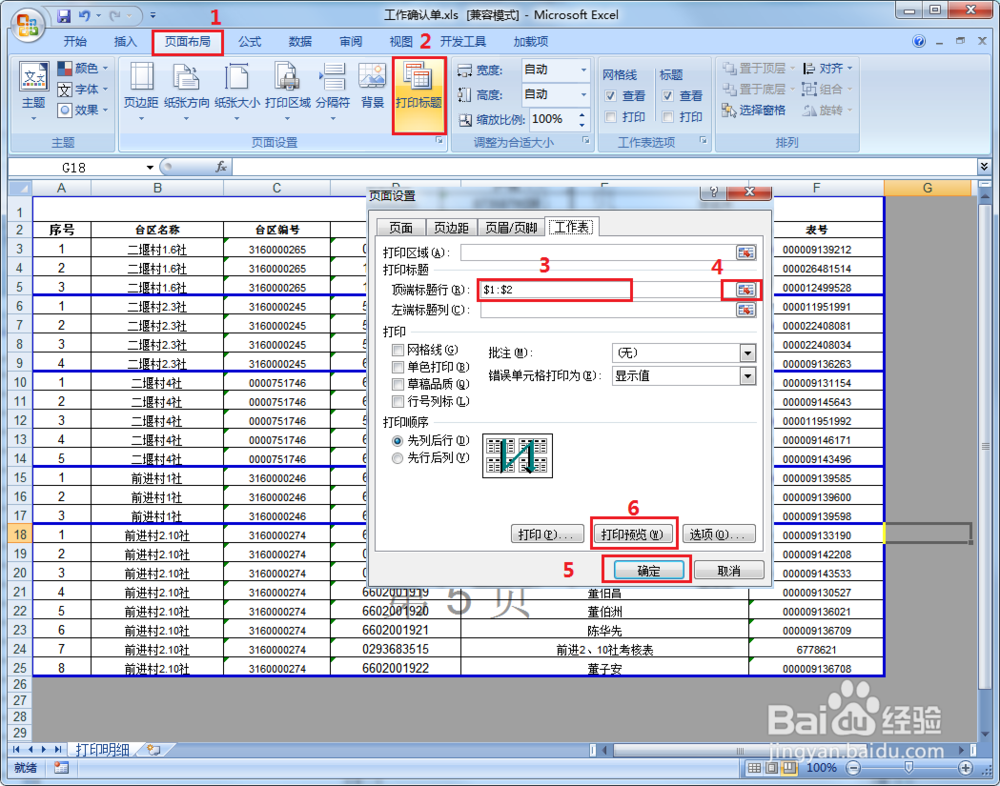
Task: Toggle Headings Print (打印) checkbox
Action: click(x=668, y=117)
